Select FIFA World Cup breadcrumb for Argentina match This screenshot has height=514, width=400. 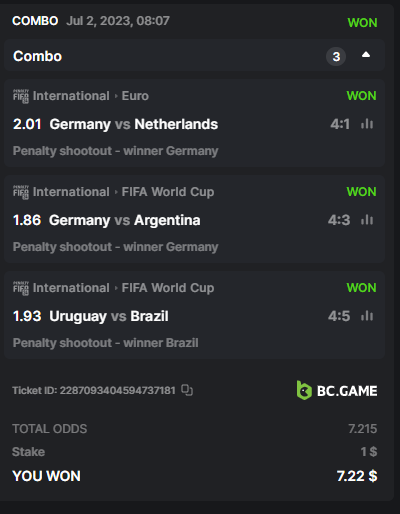(x=168, y=192)
